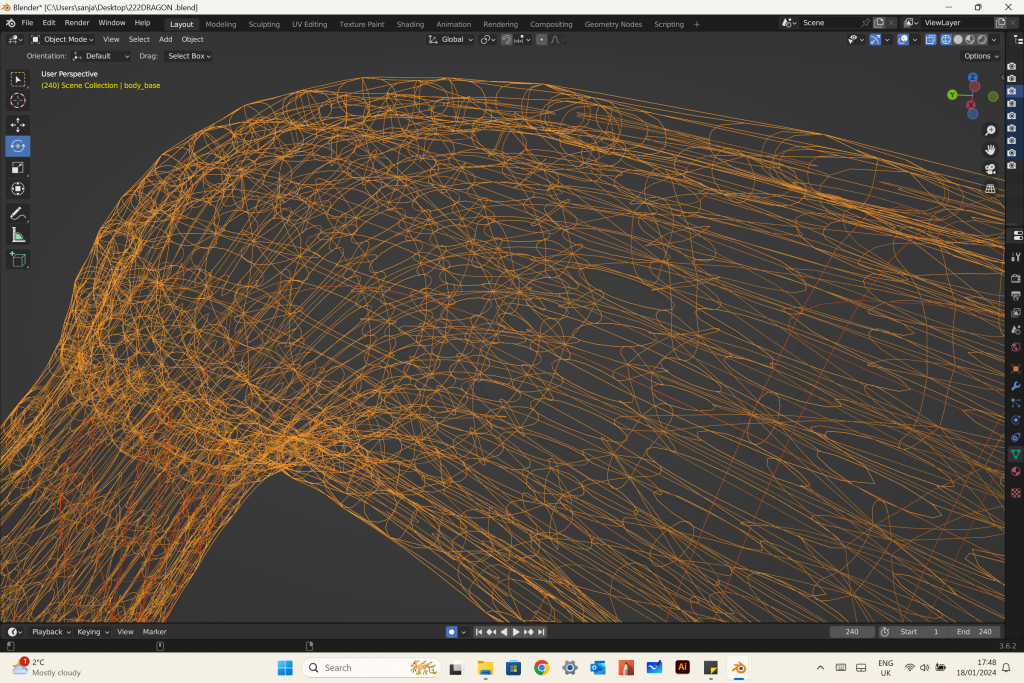Switch to the Sculpting workspace tab
1024x683 pixels.
264,24
